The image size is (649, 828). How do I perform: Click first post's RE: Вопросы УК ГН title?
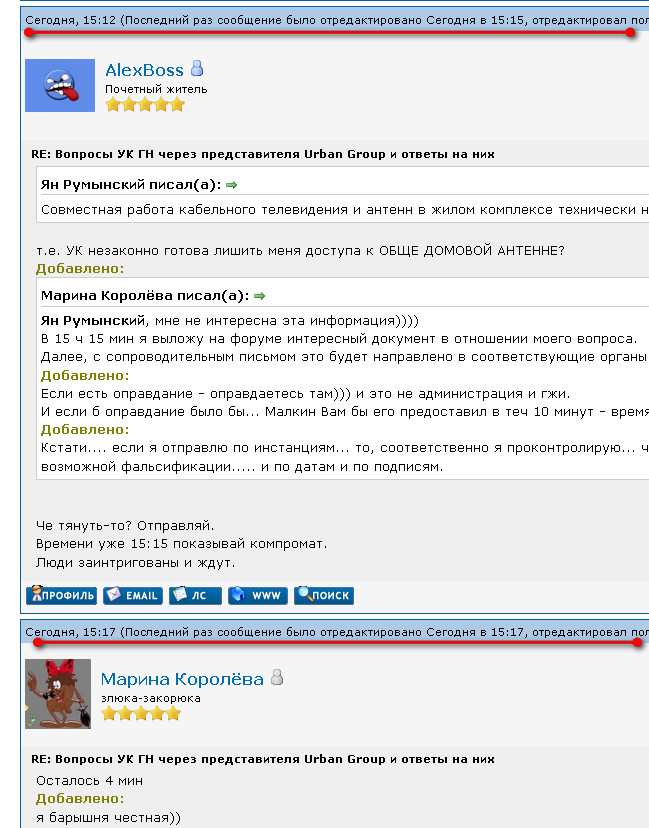(x=263, y=154)
